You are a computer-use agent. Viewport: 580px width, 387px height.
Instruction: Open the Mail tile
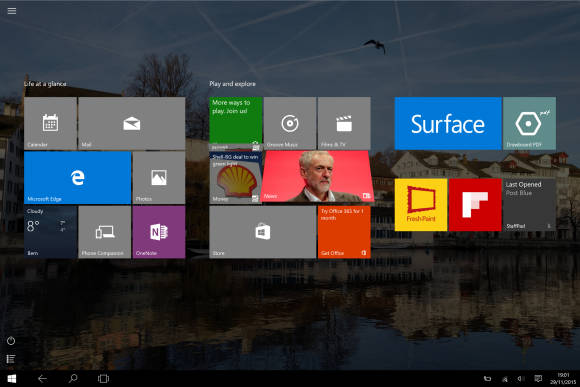[x=132, y=123]
